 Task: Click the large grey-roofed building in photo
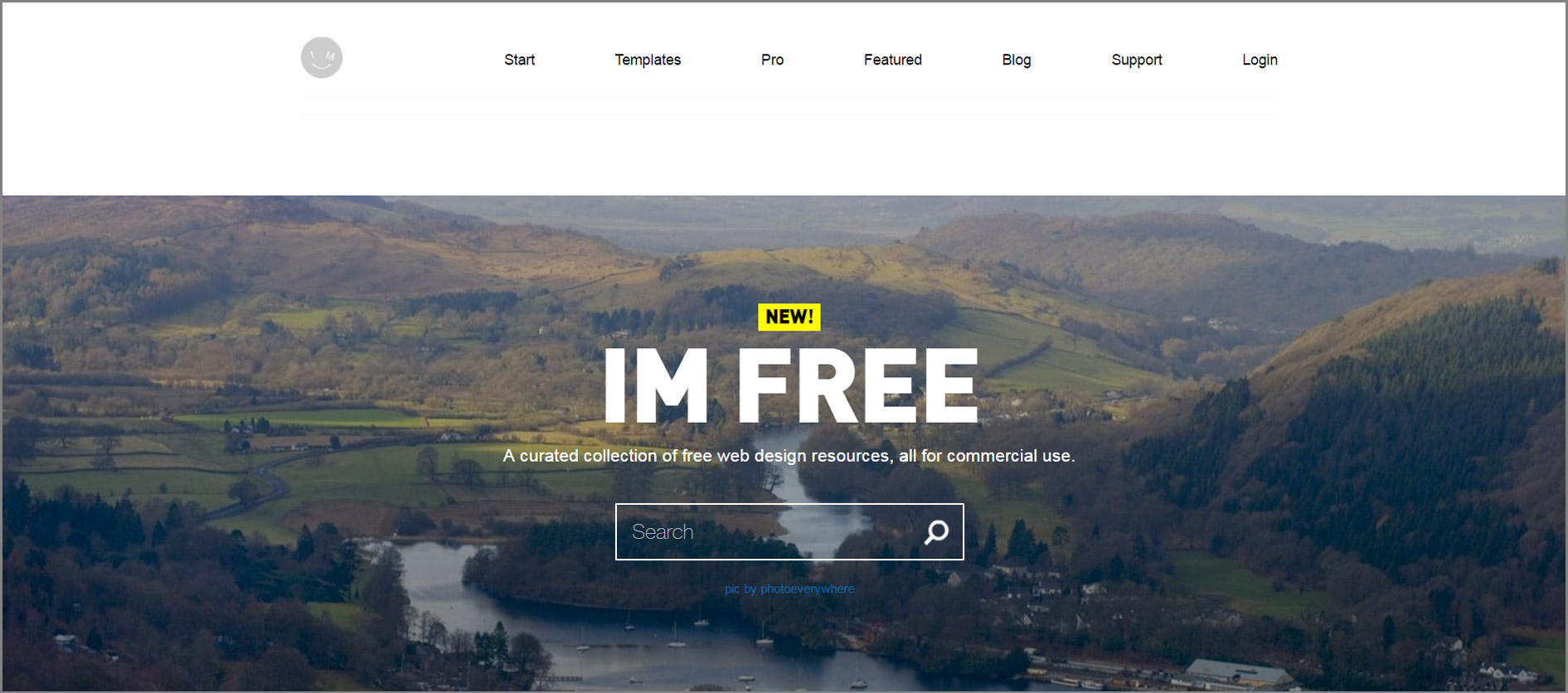(1238, 671)
